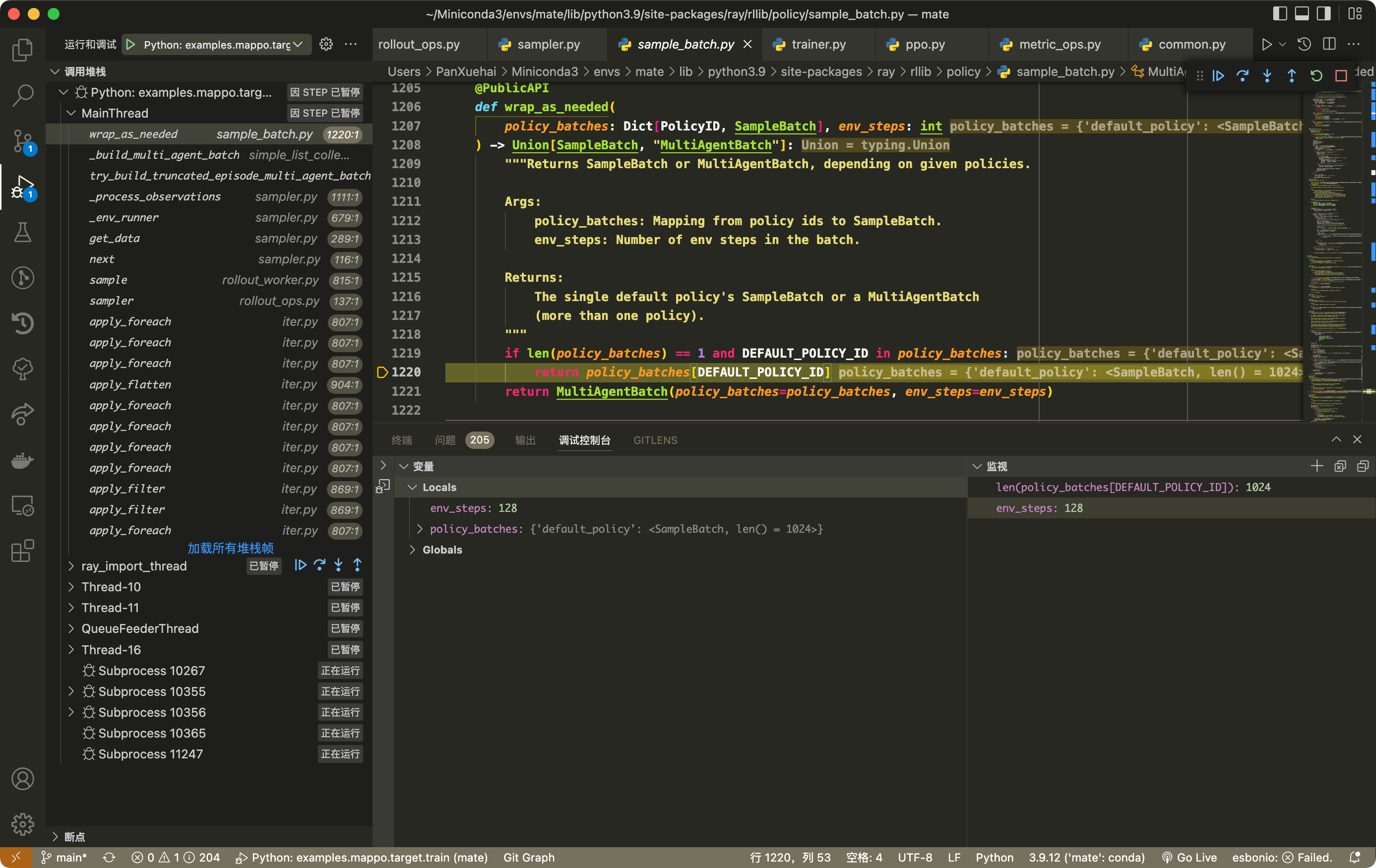Open the GITLENS panel tab
This screenshot has width=1376, height=868.
[655, 440]
